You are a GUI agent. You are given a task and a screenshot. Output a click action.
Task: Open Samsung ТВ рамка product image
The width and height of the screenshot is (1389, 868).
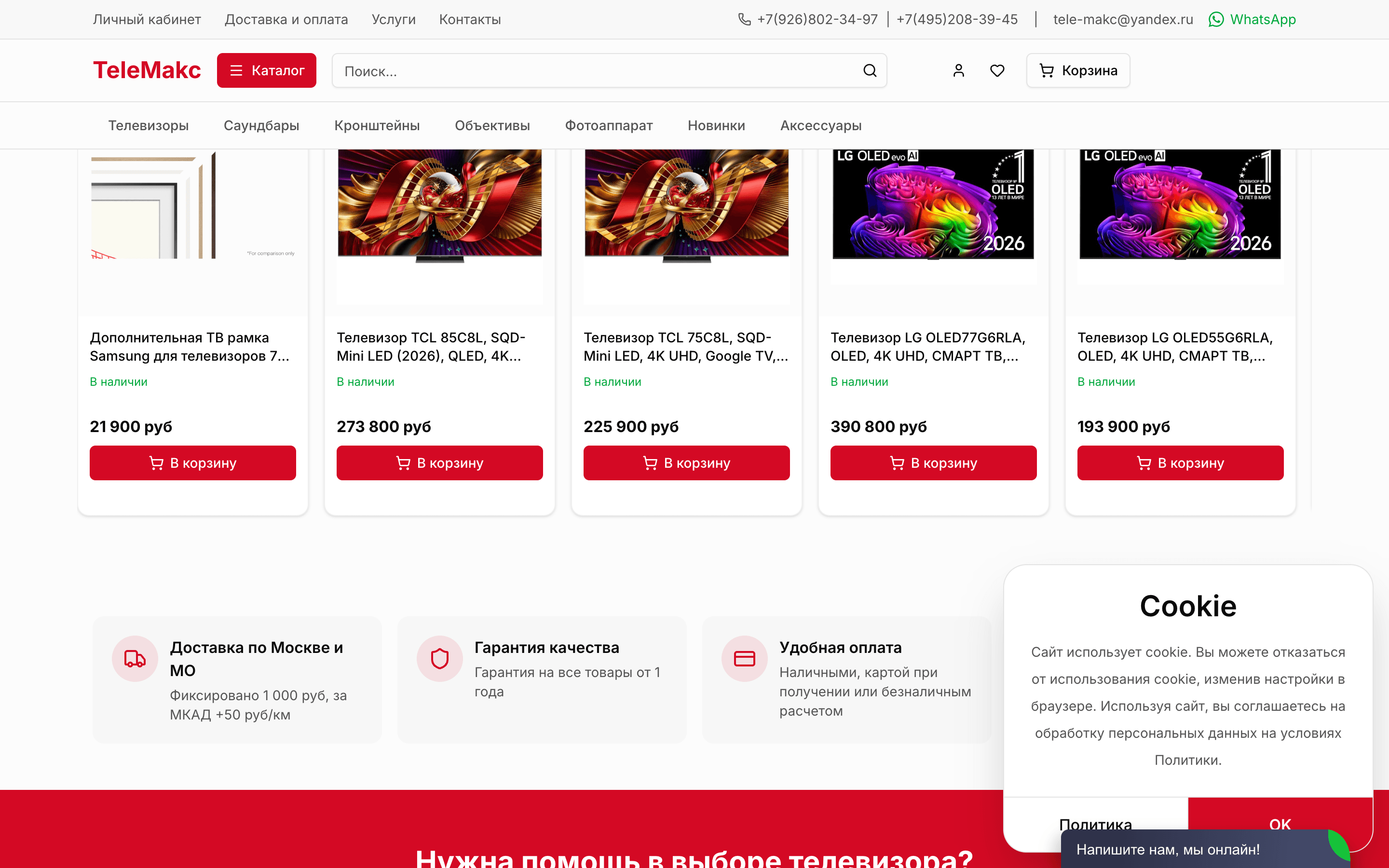193,205
